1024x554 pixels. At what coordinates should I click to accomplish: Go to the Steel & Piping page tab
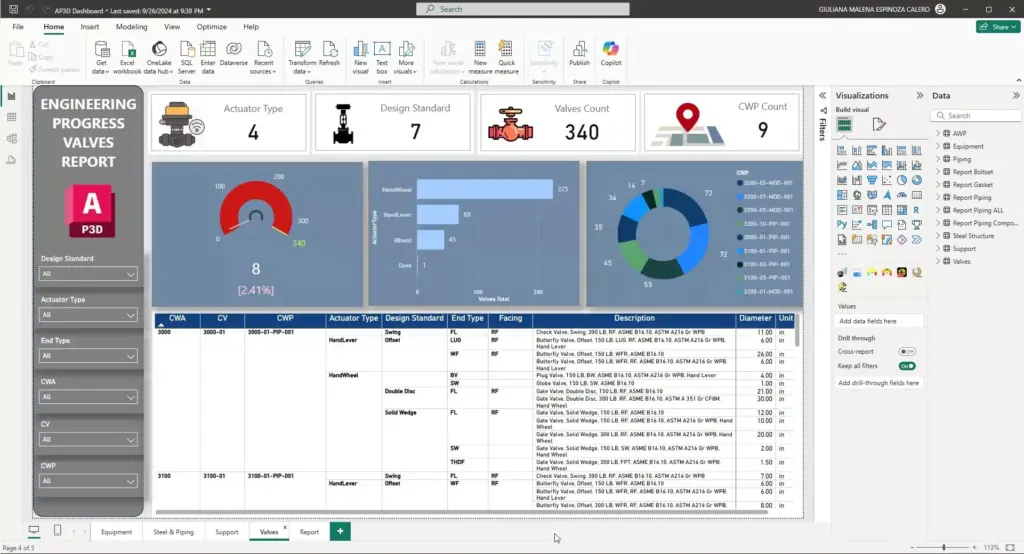174,532
